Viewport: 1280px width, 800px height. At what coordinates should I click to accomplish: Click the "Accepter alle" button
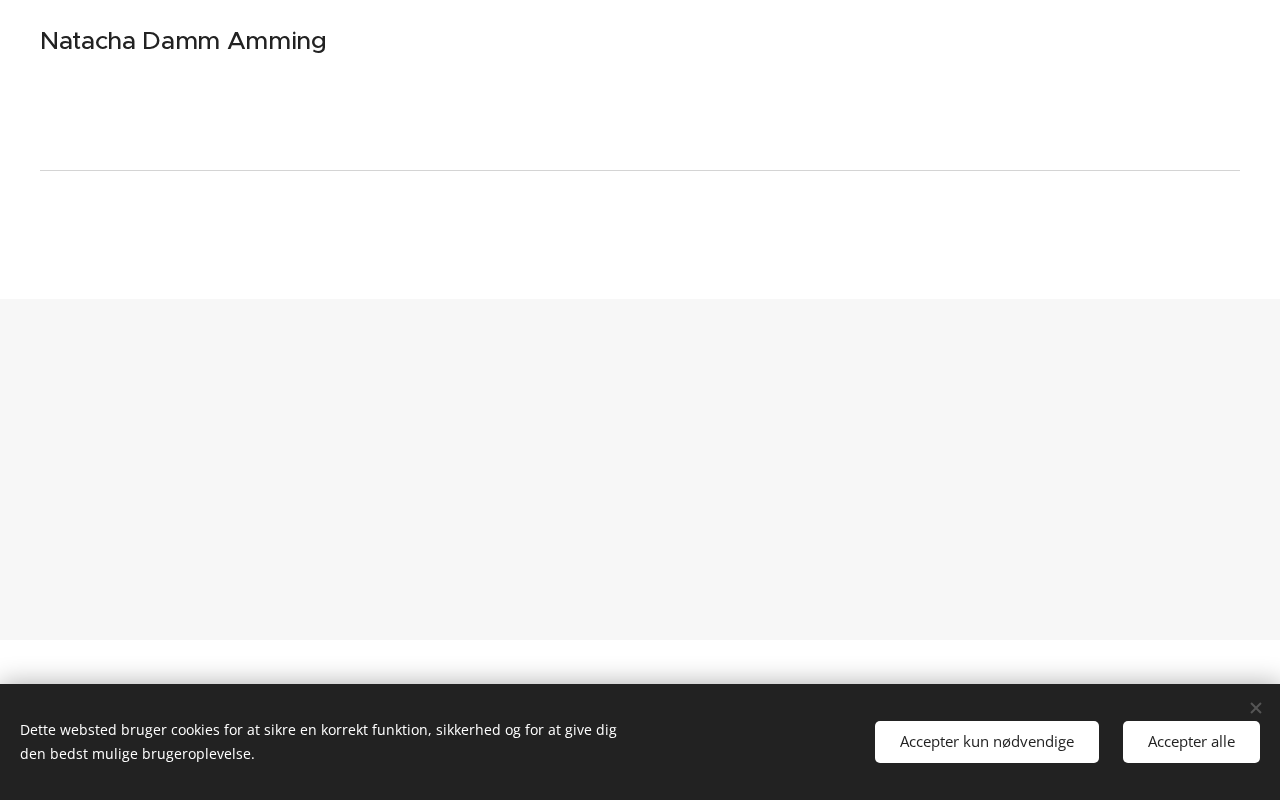[x=1191, y=742]
